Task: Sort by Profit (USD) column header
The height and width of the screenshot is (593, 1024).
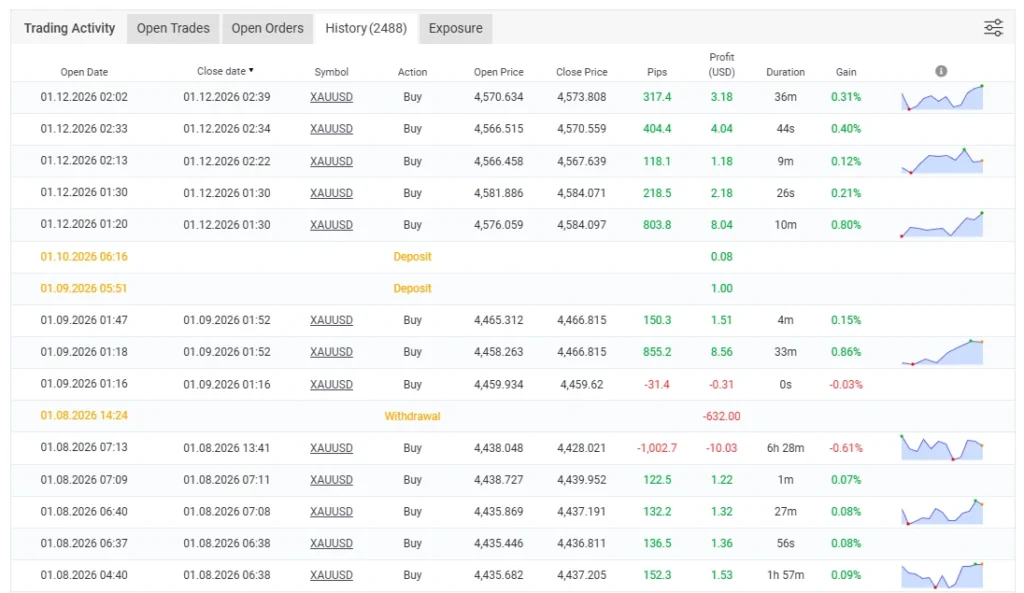Action: point(721,65)
